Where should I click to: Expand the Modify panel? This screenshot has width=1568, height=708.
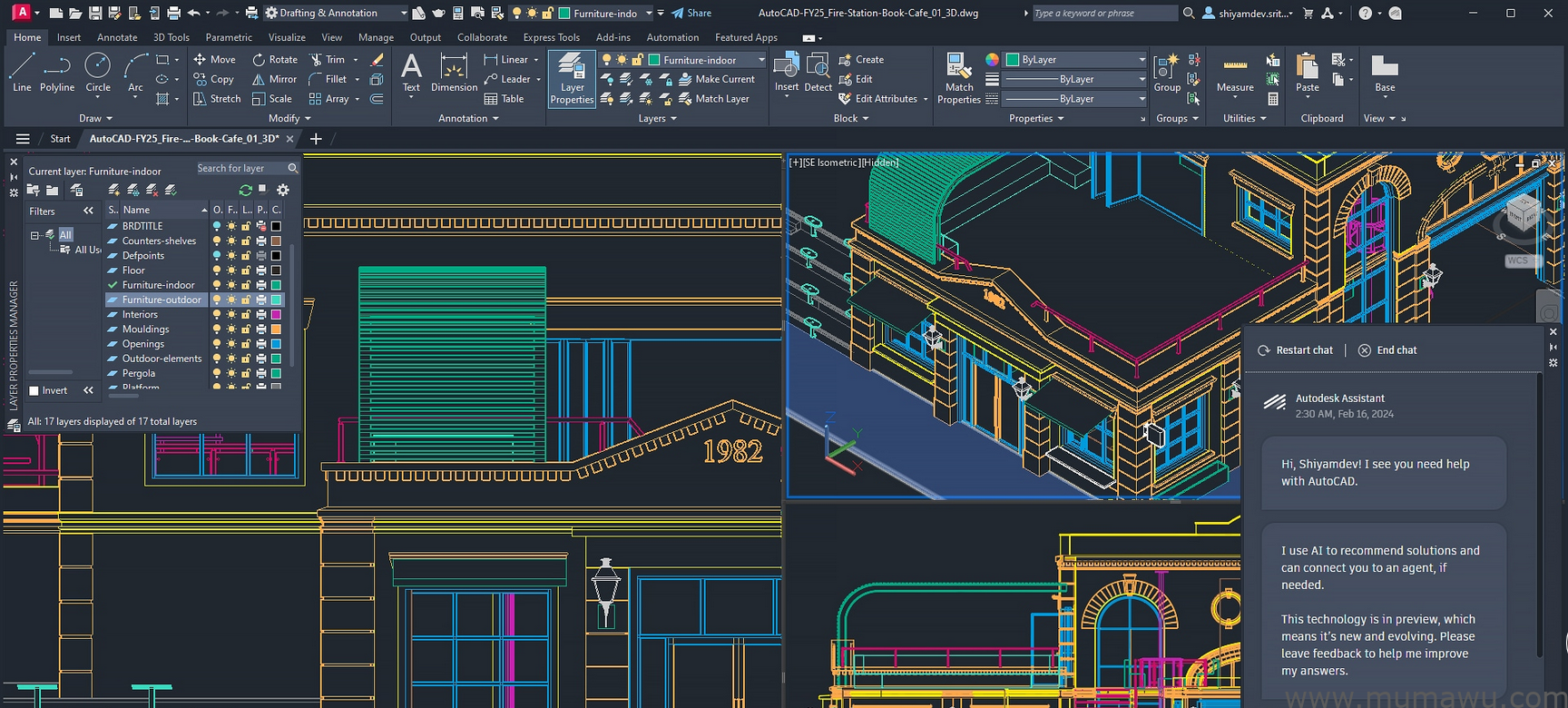click(289, 118)
